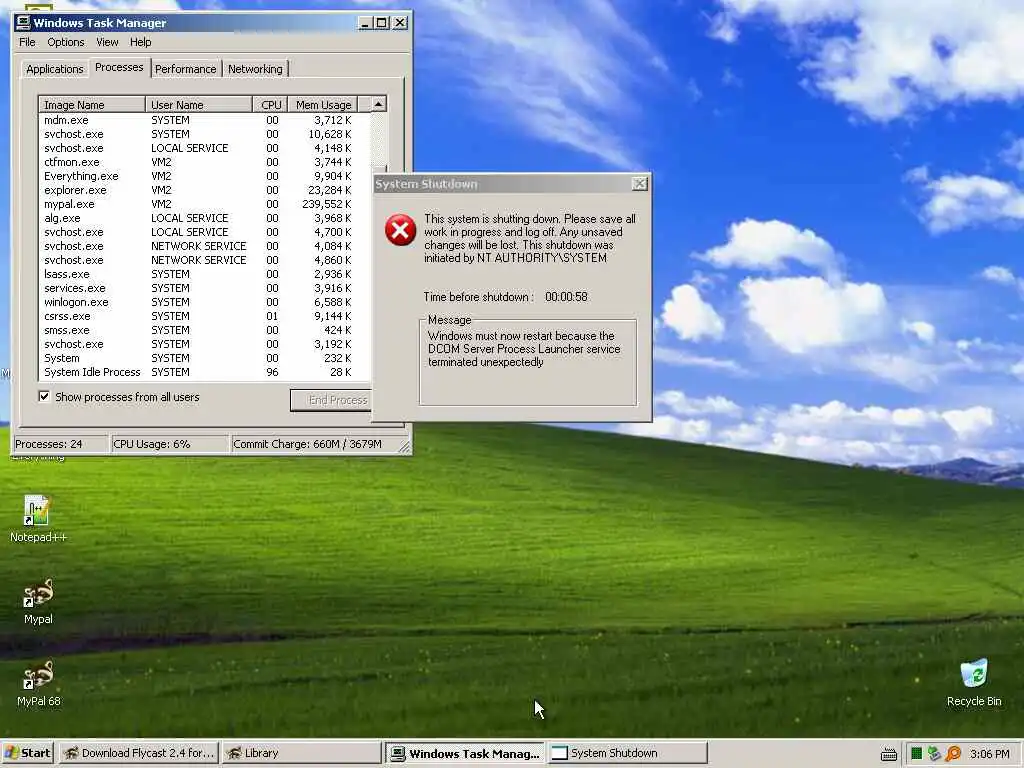Sort by Image Name column header
This screenshot has width=1024, height=768.
coord(92,104)
